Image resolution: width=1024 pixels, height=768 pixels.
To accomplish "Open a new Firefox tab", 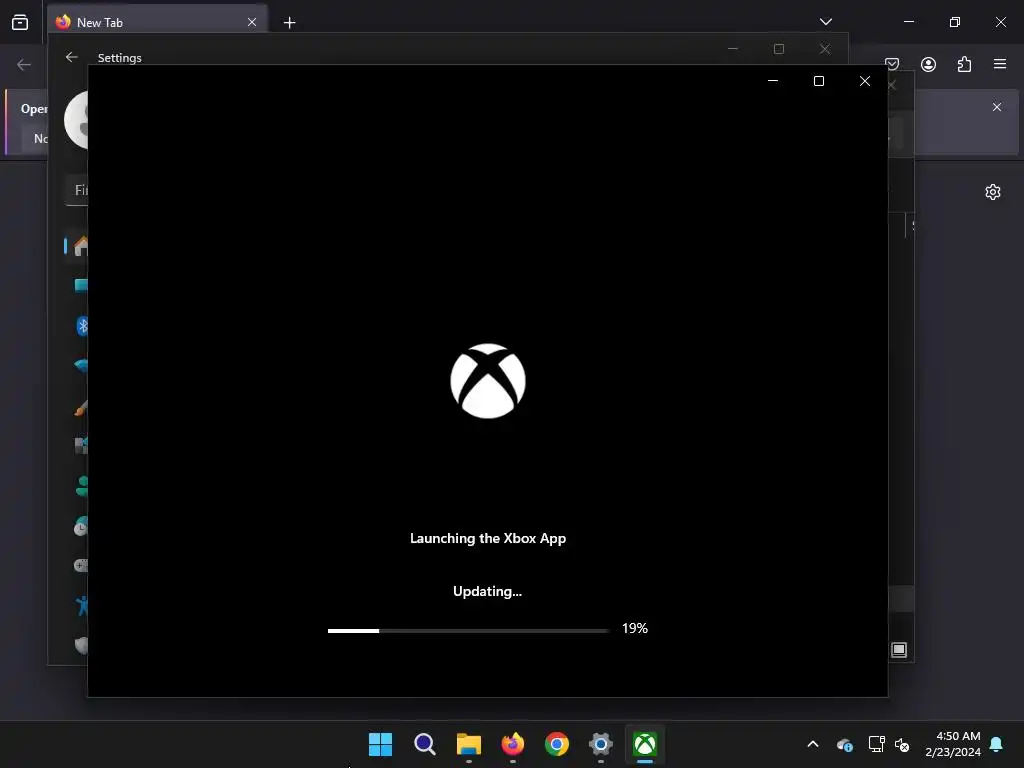I will (289, 23).
